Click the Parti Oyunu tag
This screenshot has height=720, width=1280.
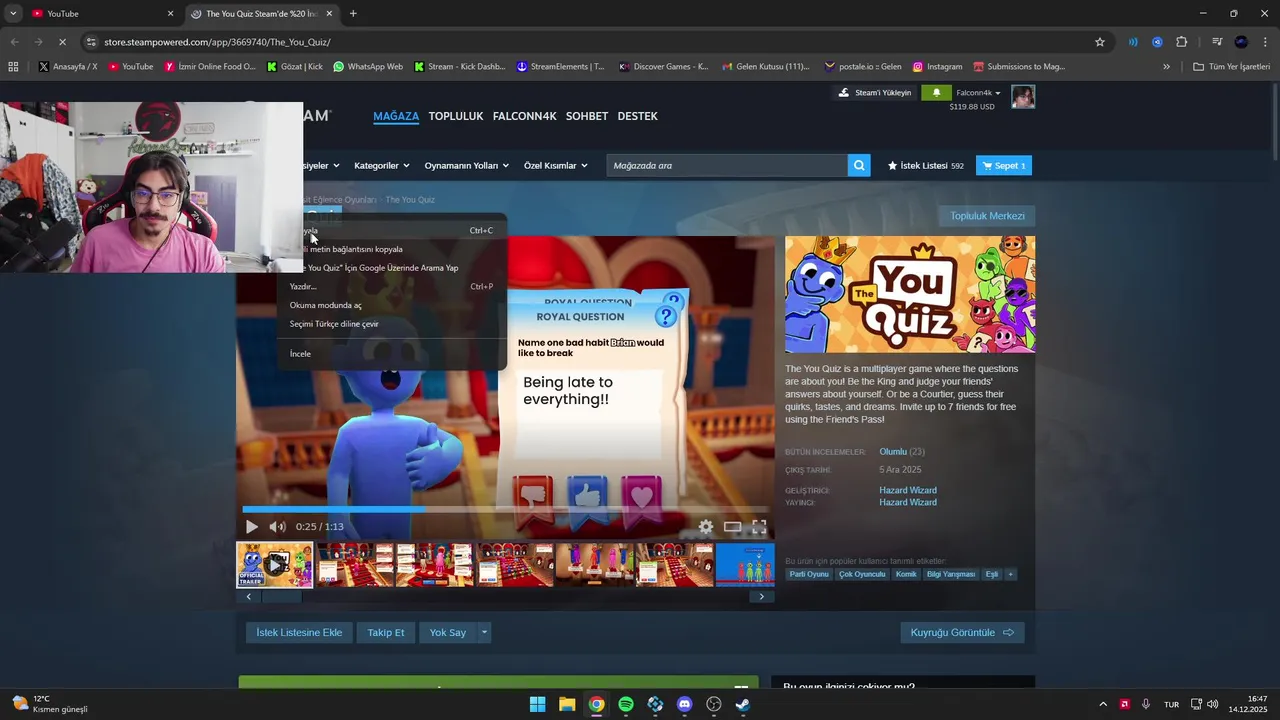[x=809, y=574]
